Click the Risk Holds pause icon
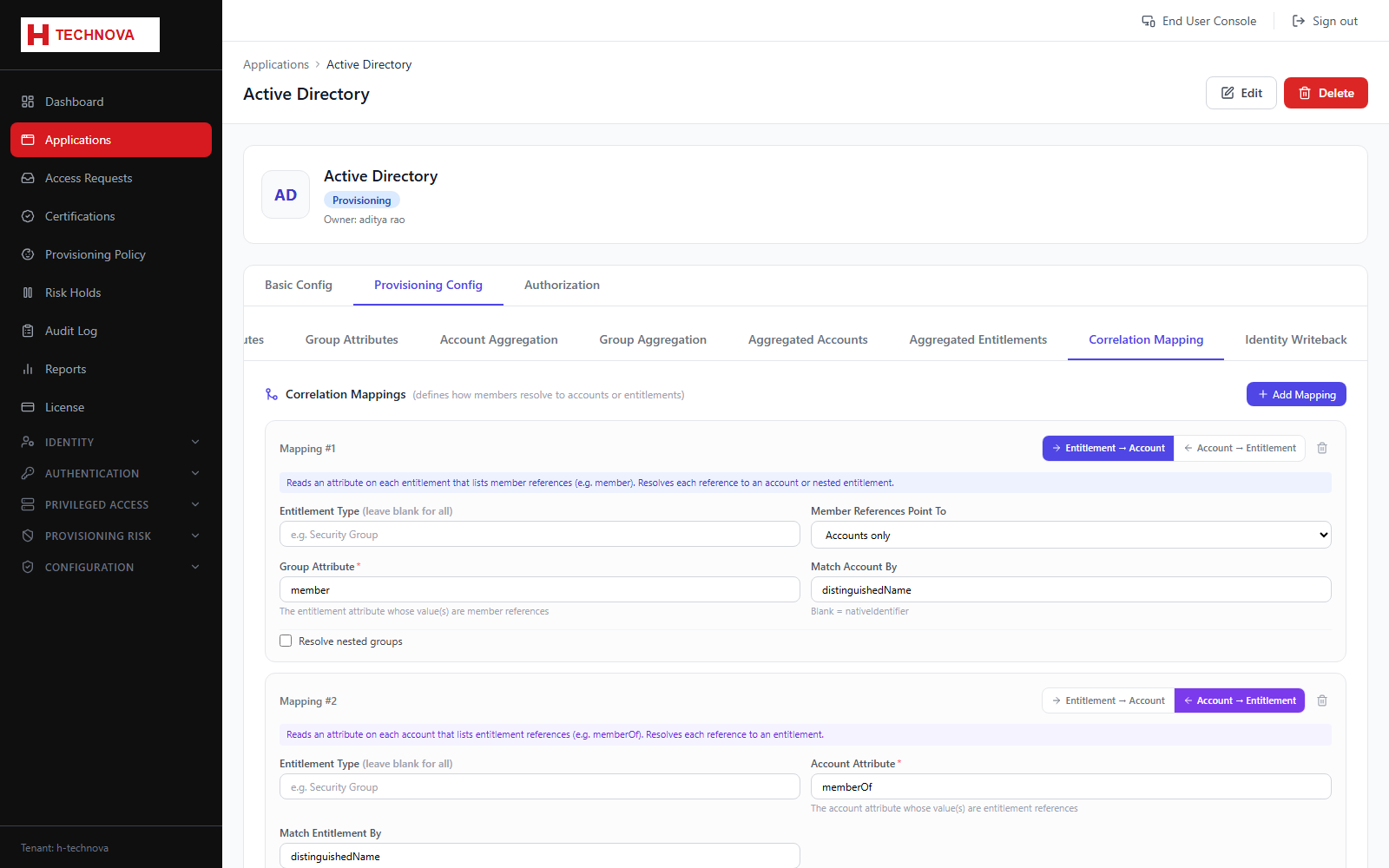 point(28,293)
